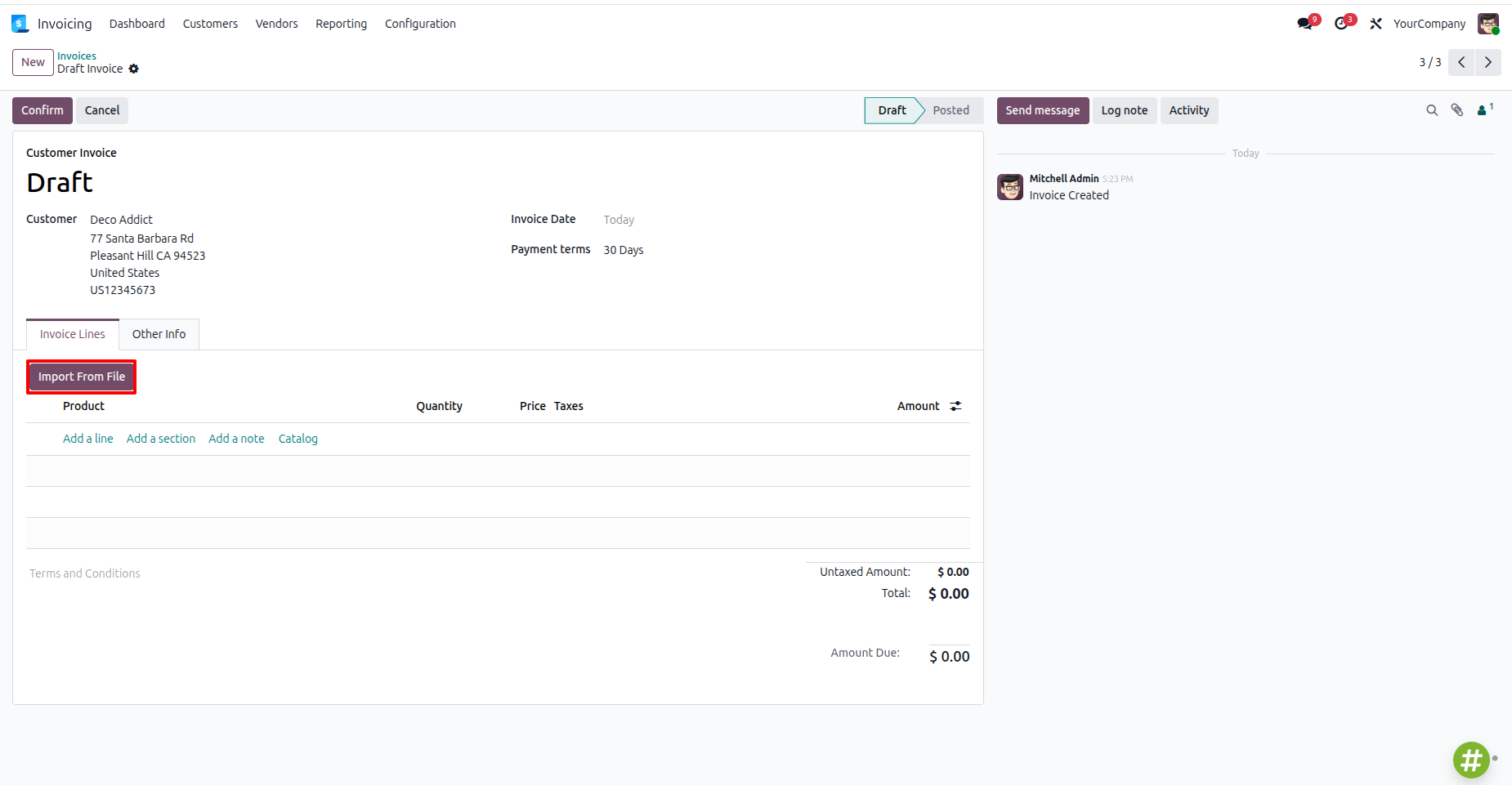The height and width of the screenshot is (785, 1512).
Task: Click Add a line link
Action: coord(88,439)
